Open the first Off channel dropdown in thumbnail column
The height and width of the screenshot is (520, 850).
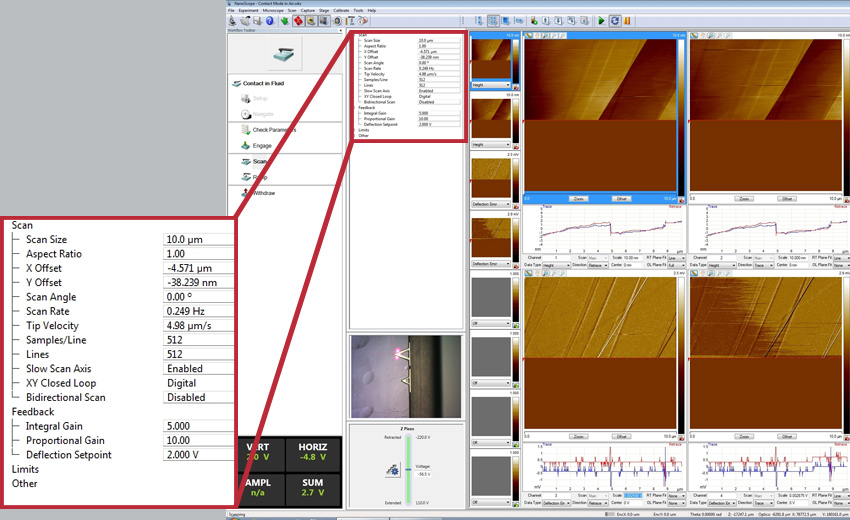click(x=491, y=323)
